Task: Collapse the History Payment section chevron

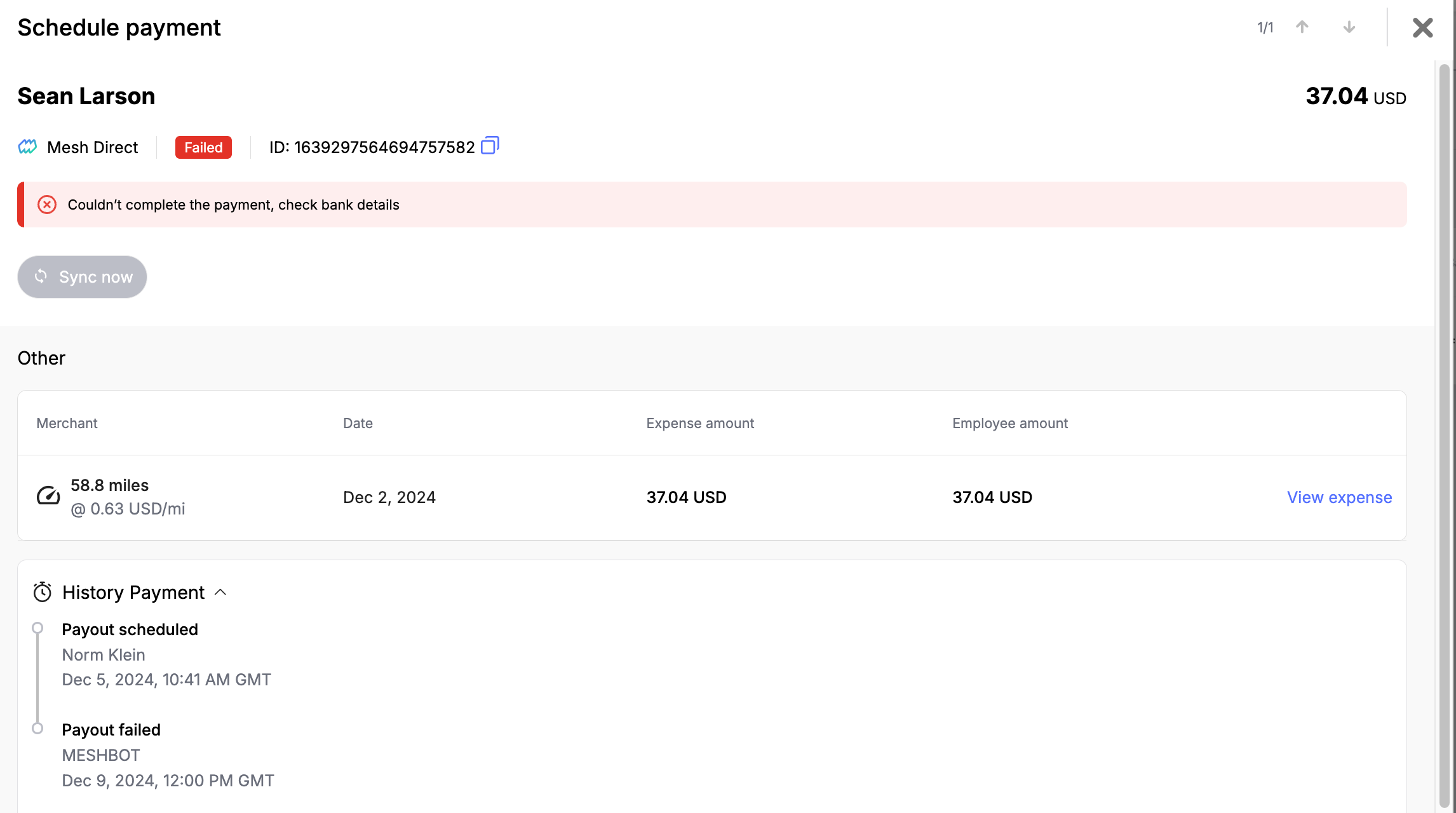Action: (x=220, y=592)
